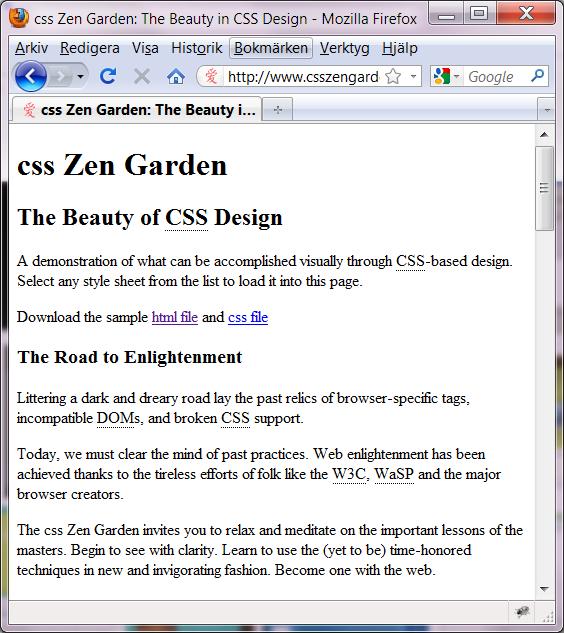This screenshot has height=633, width=564.
Task: Go to the home page icon
Action: point(176,76)
